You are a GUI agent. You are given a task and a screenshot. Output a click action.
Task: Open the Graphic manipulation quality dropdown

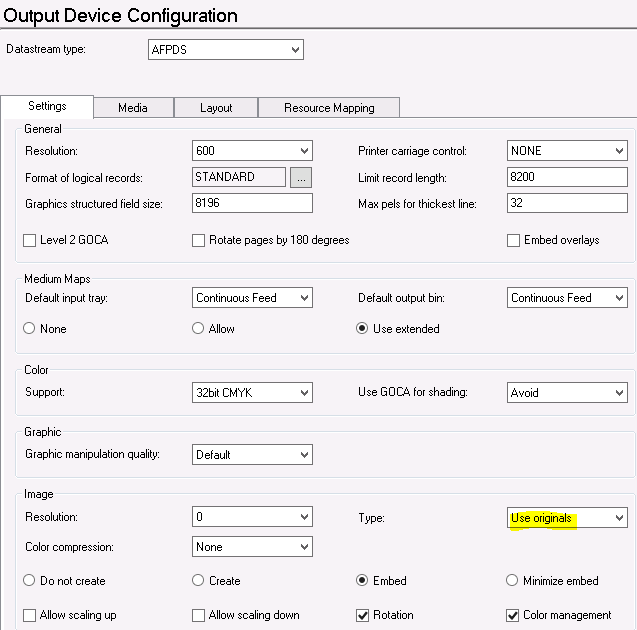click(x=252, y=455)
